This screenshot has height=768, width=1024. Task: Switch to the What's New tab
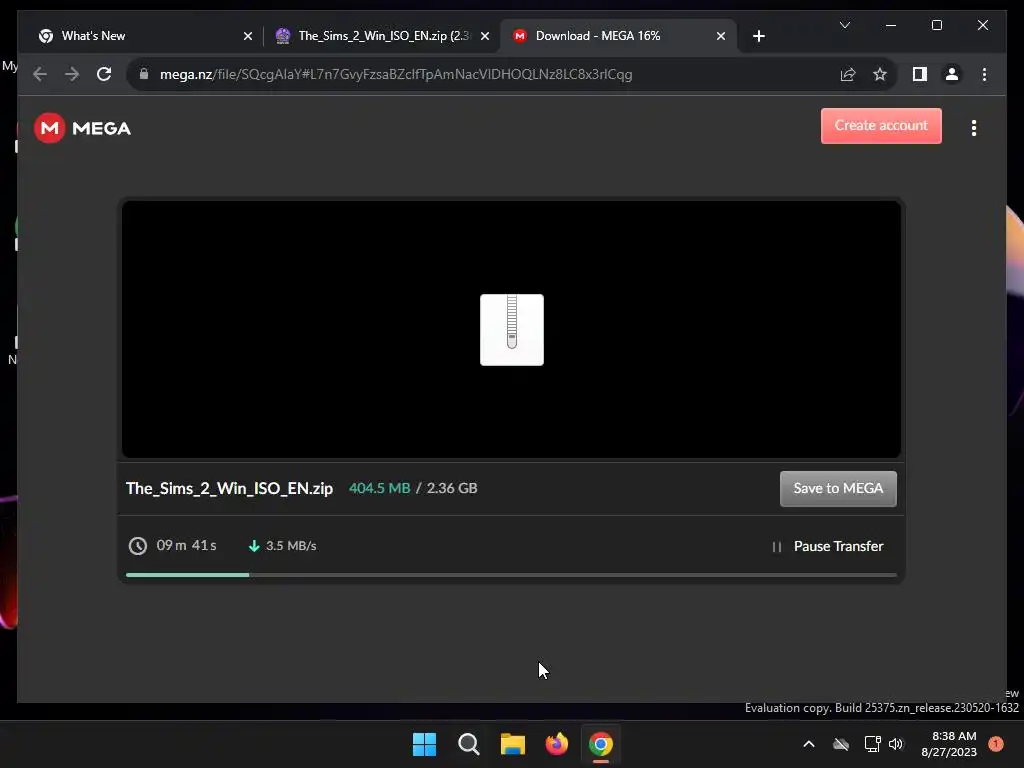[x=140, y=36]
